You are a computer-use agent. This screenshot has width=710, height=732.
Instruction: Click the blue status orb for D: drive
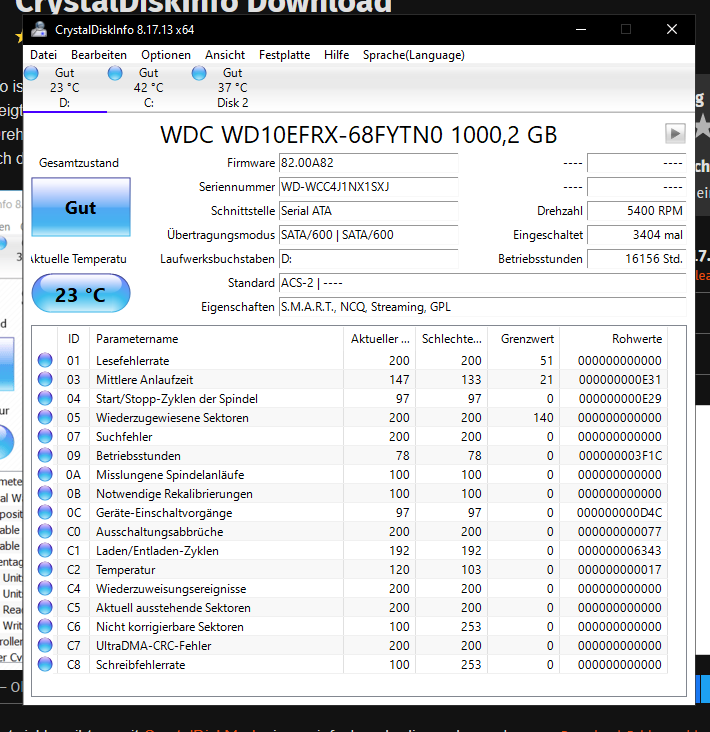coord(31,73)
